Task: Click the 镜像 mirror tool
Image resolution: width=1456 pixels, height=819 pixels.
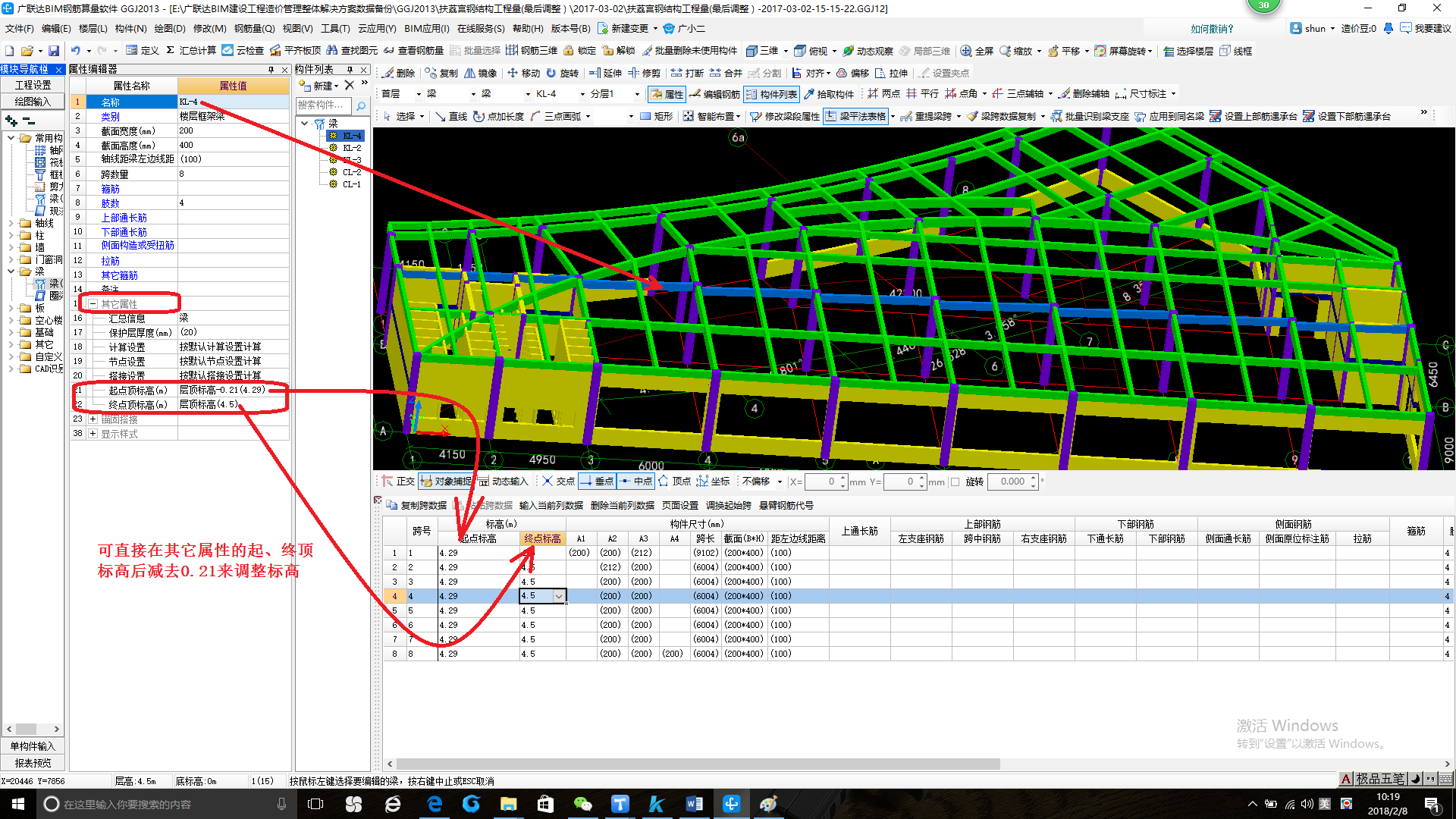Action: coord(480,73)
